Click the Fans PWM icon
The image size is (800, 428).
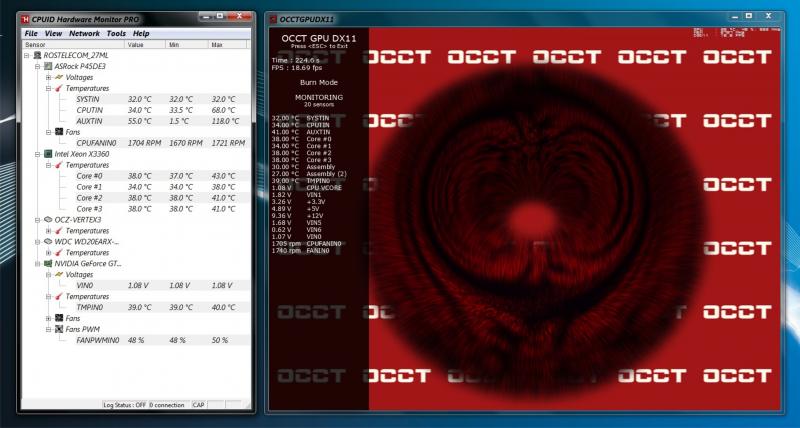click(59, 330)
